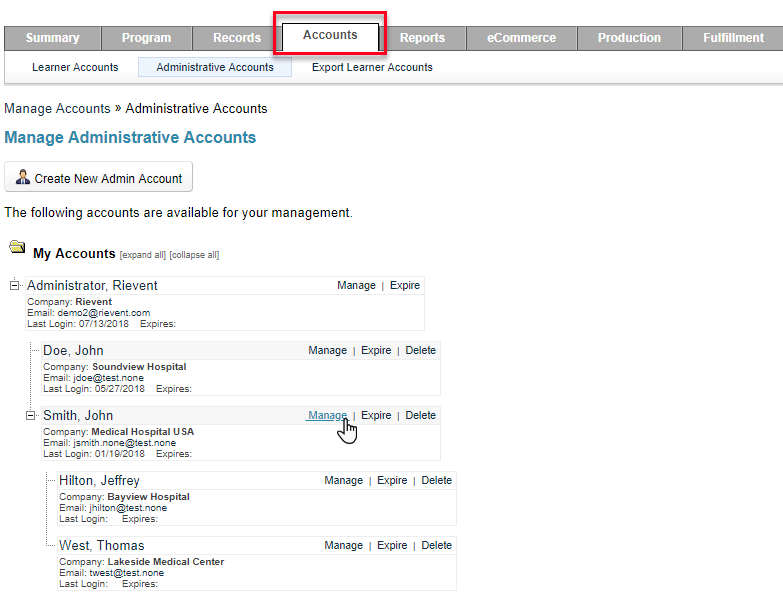Image resolution: width=783 pixels, height=614 pixels.
Task: Select the name 'Hilton, Jeffrey'
Action: (99, 480)
